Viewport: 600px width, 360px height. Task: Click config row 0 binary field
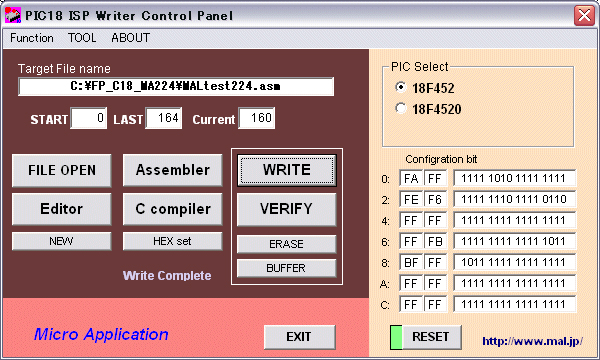click(x=514, y=179)
